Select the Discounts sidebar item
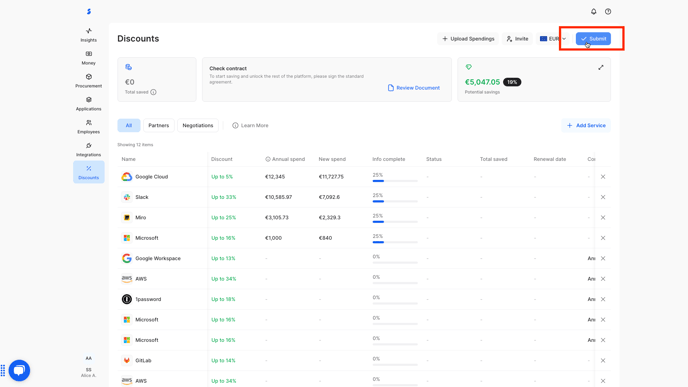This screenshot has width=688, height=387. (89, 172)
